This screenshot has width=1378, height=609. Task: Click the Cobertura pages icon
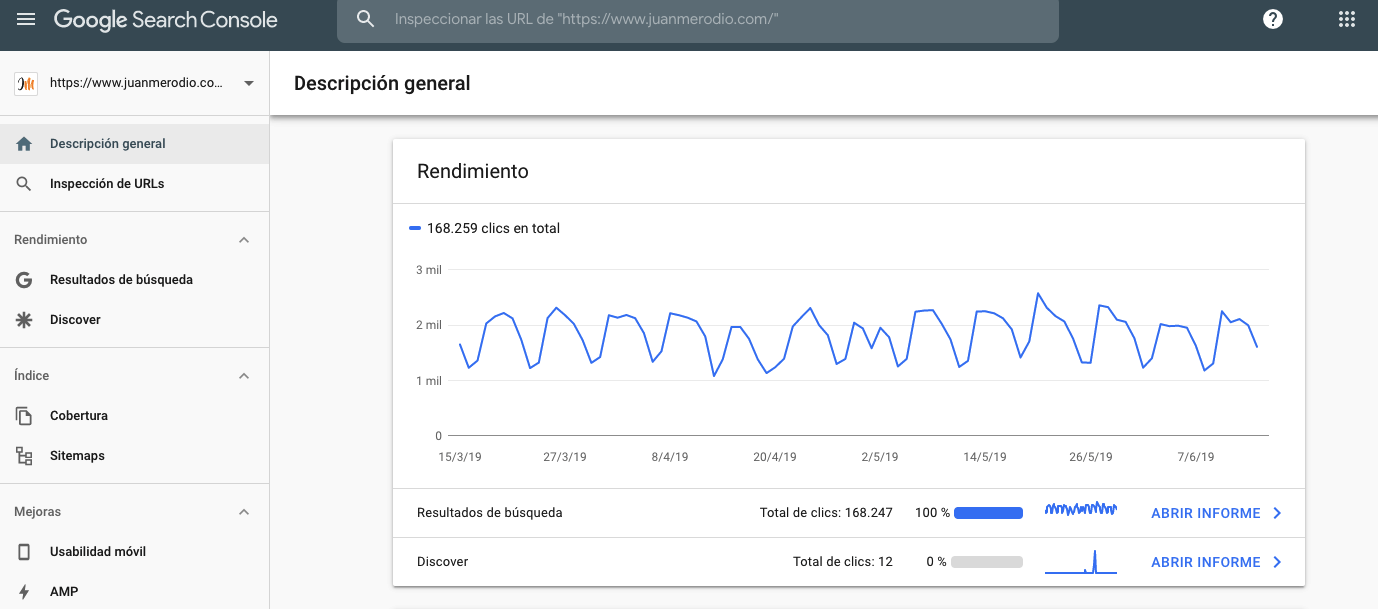pyautogui.click(x=24, y=416)
